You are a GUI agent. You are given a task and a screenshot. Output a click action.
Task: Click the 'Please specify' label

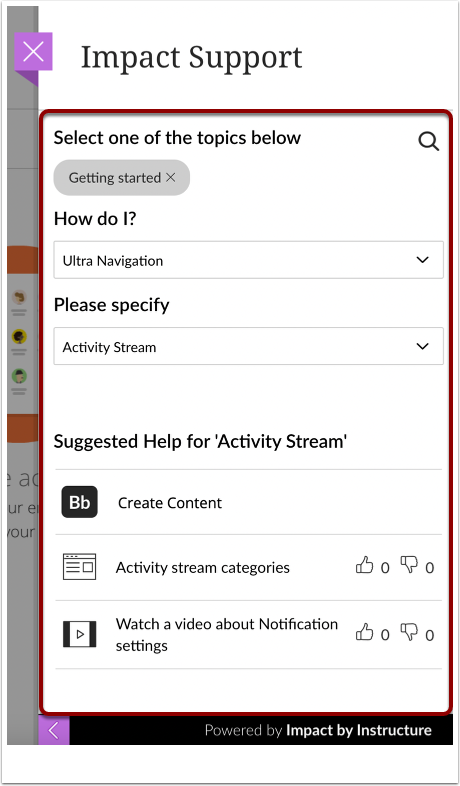point(111,305)
